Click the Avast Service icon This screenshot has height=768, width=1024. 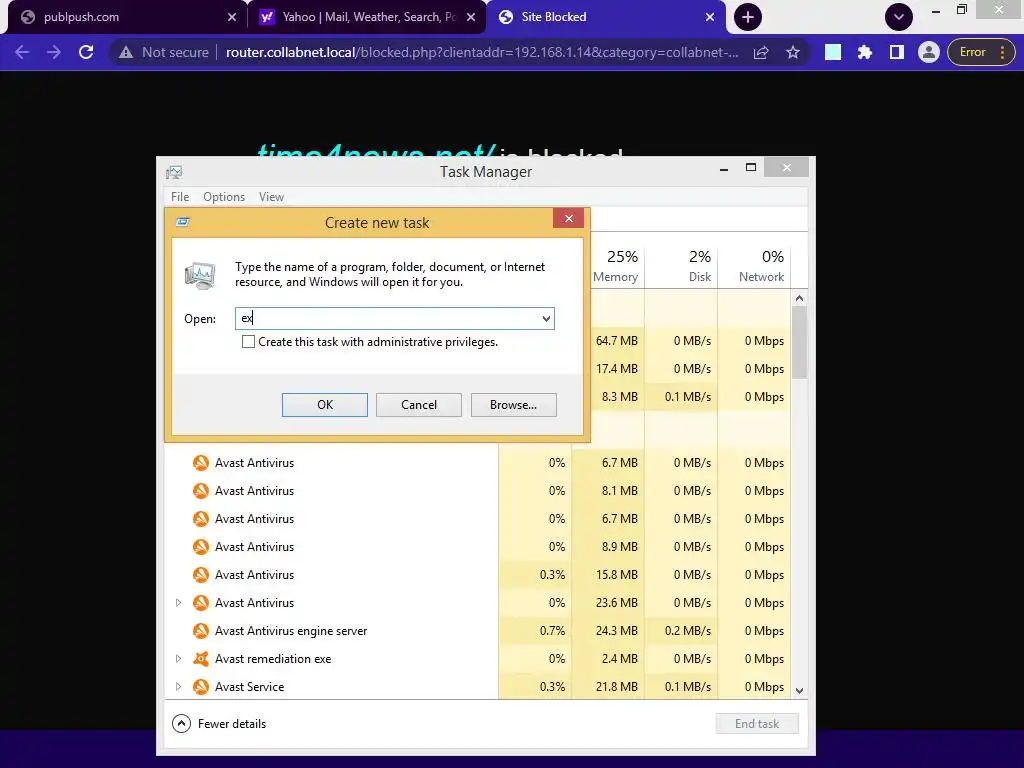[201, 687]
